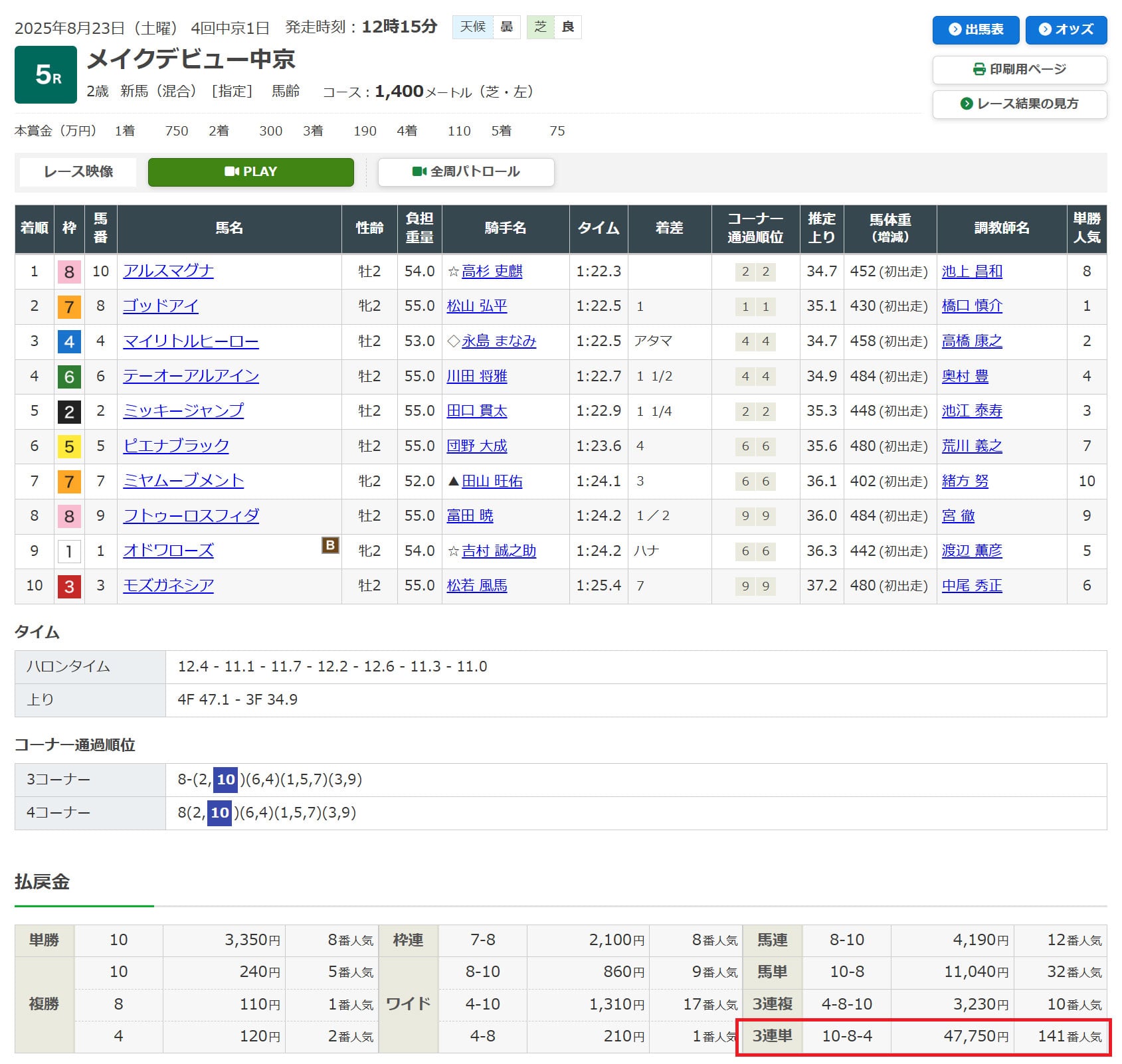This screenshot has height=1064, width=1122.
Task: Open the レース結果の見方 help guide
Action: pos(1019,104)
